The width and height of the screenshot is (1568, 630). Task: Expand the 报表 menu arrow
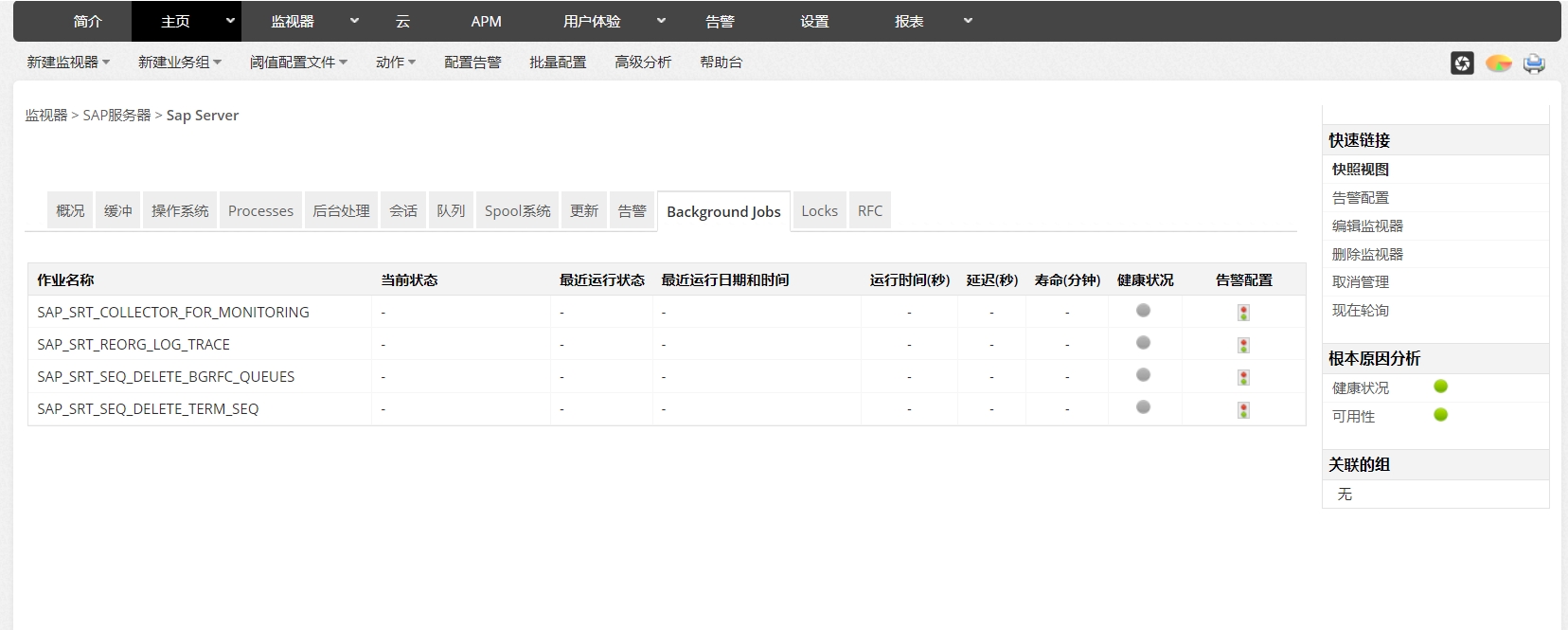(x=968, y=21)
